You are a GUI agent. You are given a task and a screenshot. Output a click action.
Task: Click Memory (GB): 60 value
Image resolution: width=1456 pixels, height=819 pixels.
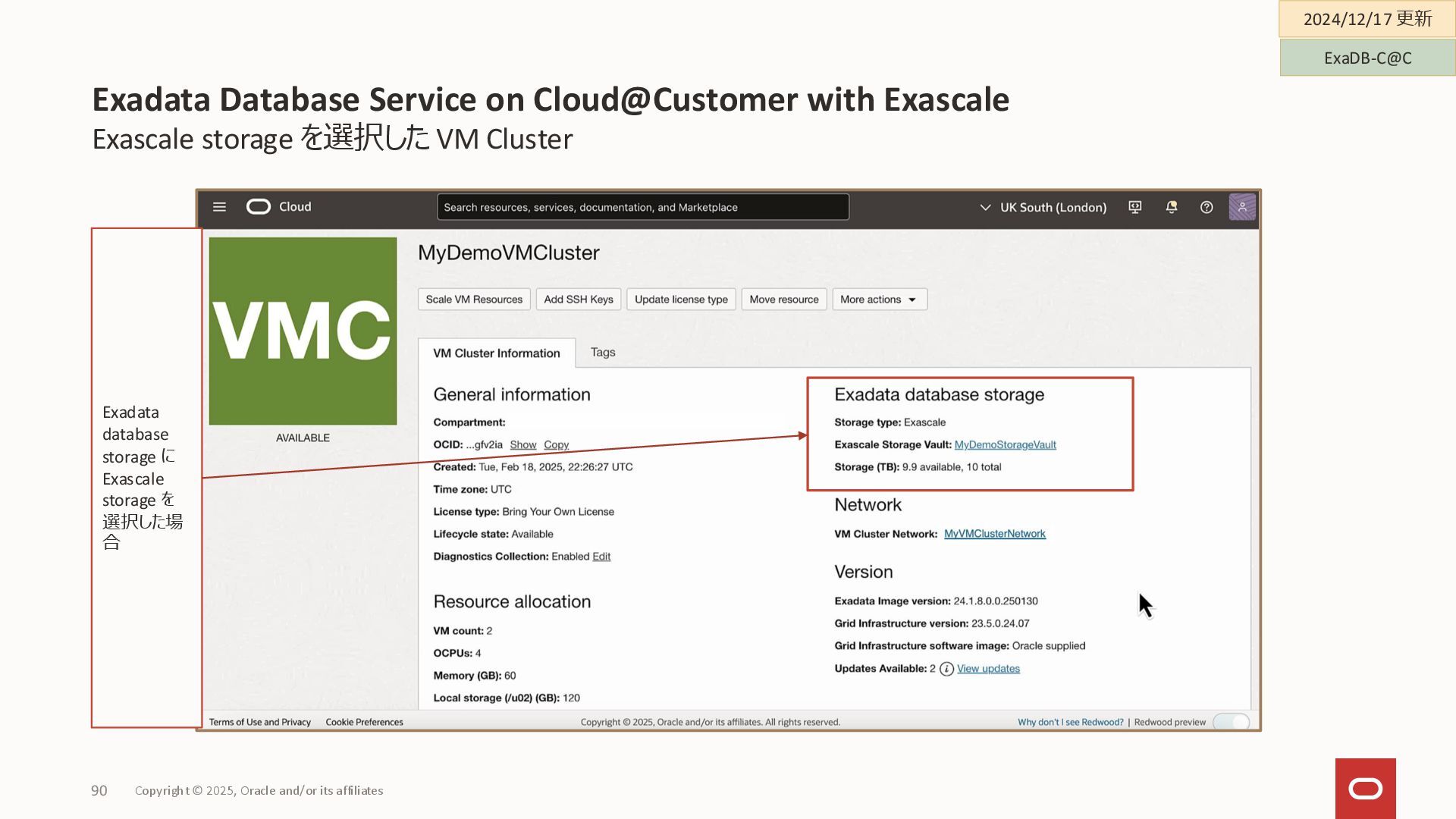pos(474,676)
